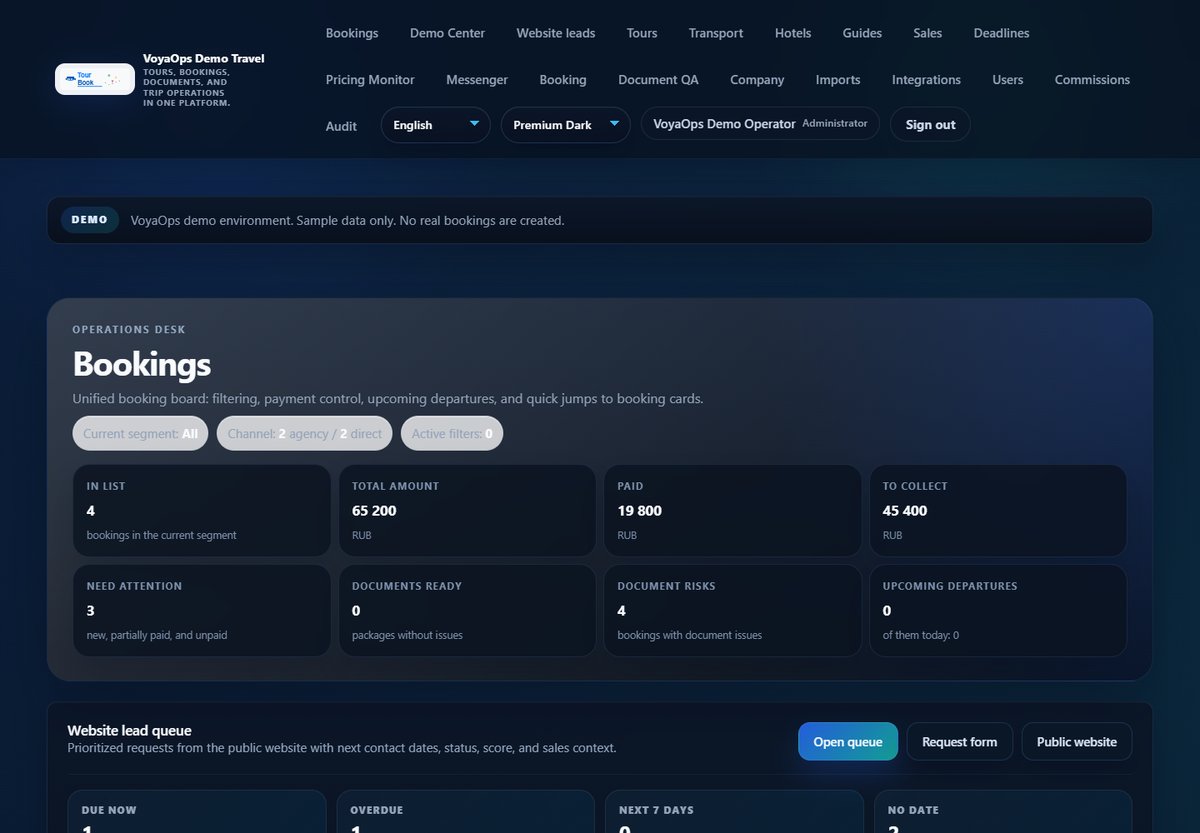Open the TO COLLECT card

point(998,510)
